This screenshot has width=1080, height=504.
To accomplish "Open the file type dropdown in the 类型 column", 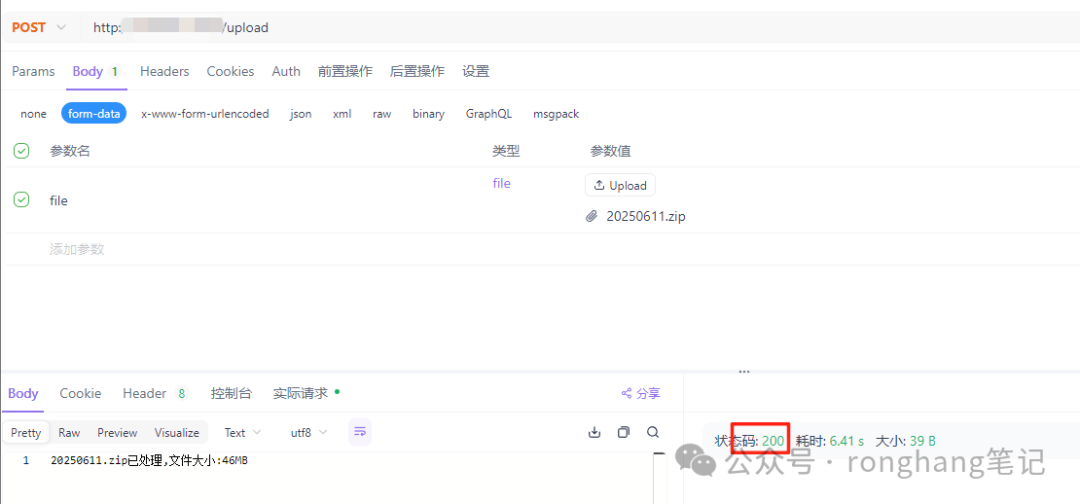I will tap(501, 183).
